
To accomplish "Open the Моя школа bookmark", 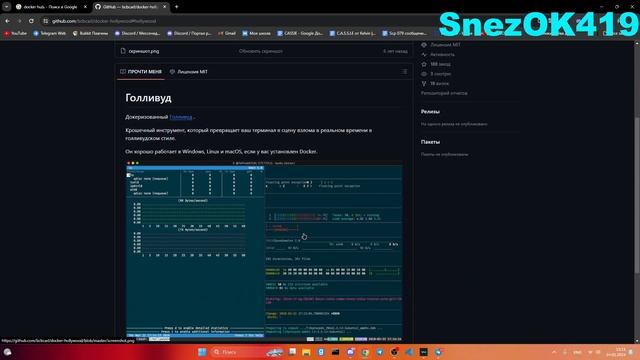I will click(256, 33).
